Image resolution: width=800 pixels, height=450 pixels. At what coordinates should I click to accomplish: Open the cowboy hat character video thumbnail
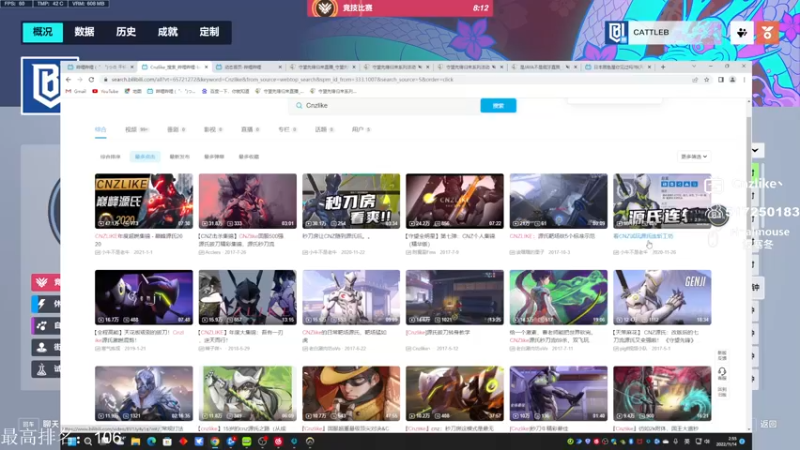[351, 393]
